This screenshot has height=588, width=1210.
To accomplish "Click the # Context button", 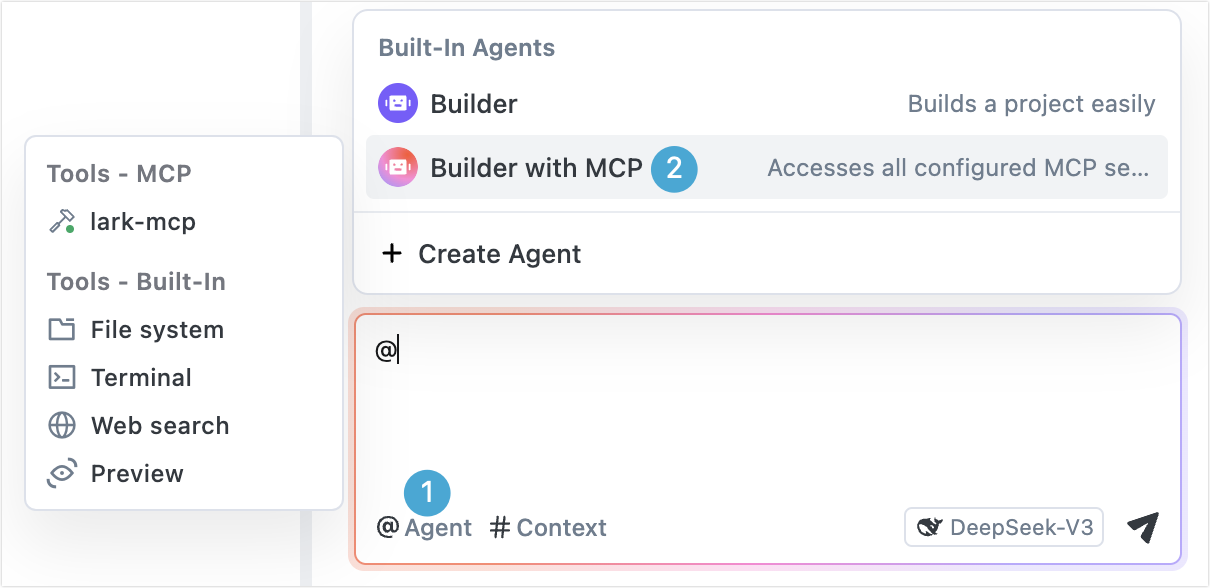I will click(548, 528).
